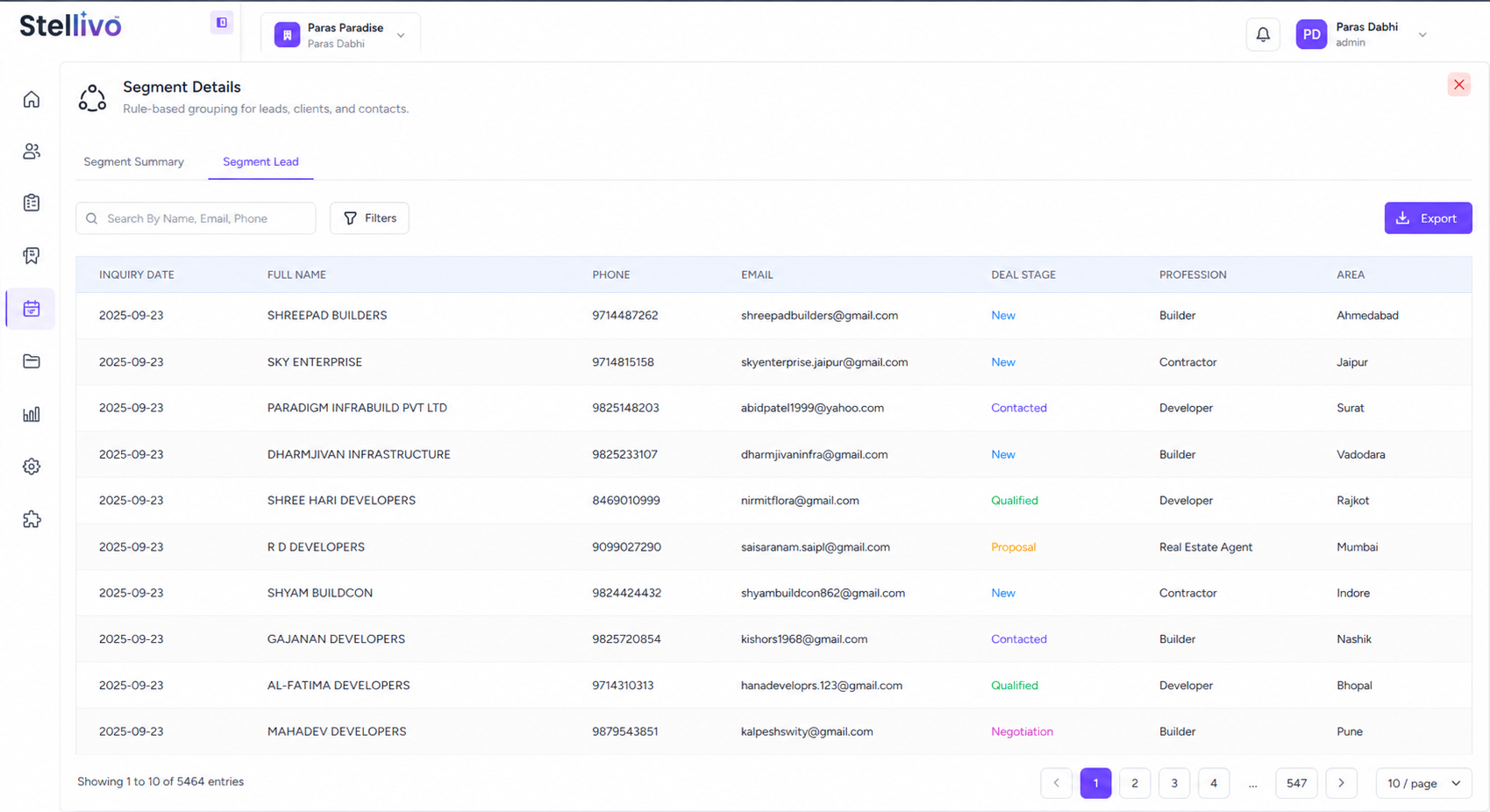This screenshot has width=1490, height=812.
Task: Select the SHREEPAD BUILDERS row name
Action: coord(327,316)
